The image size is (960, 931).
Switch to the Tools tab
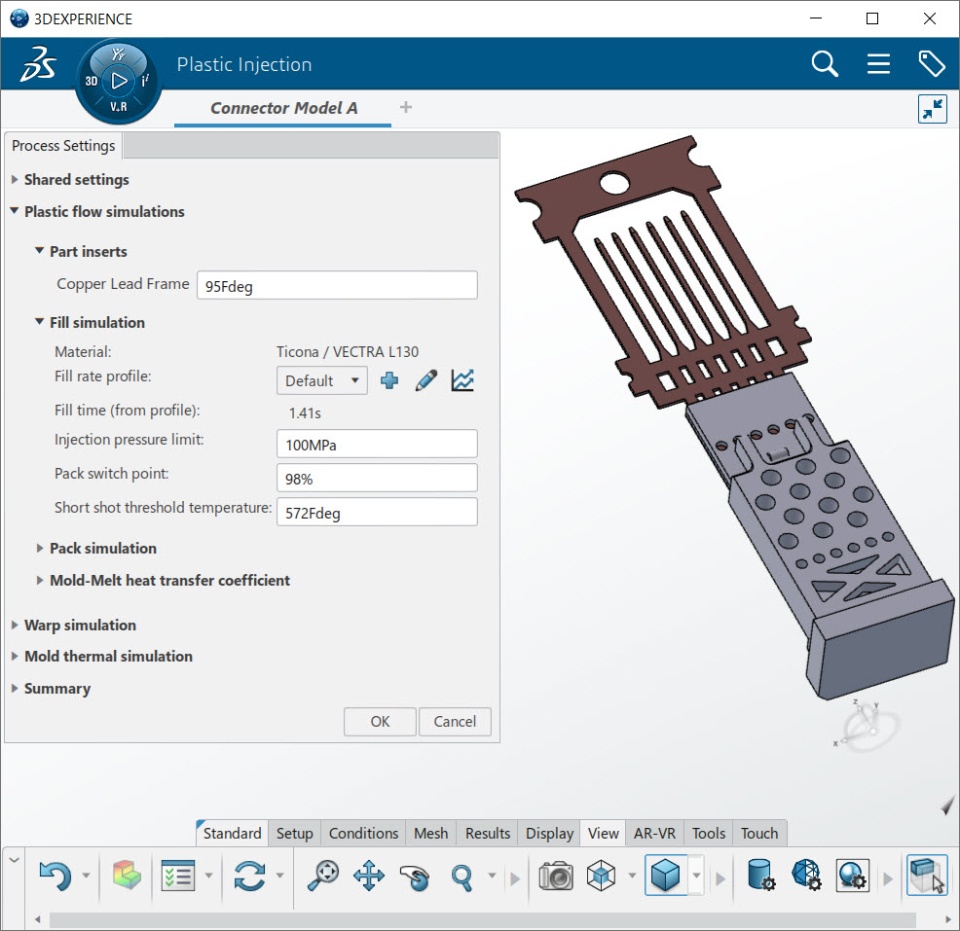tap(708, 833)
